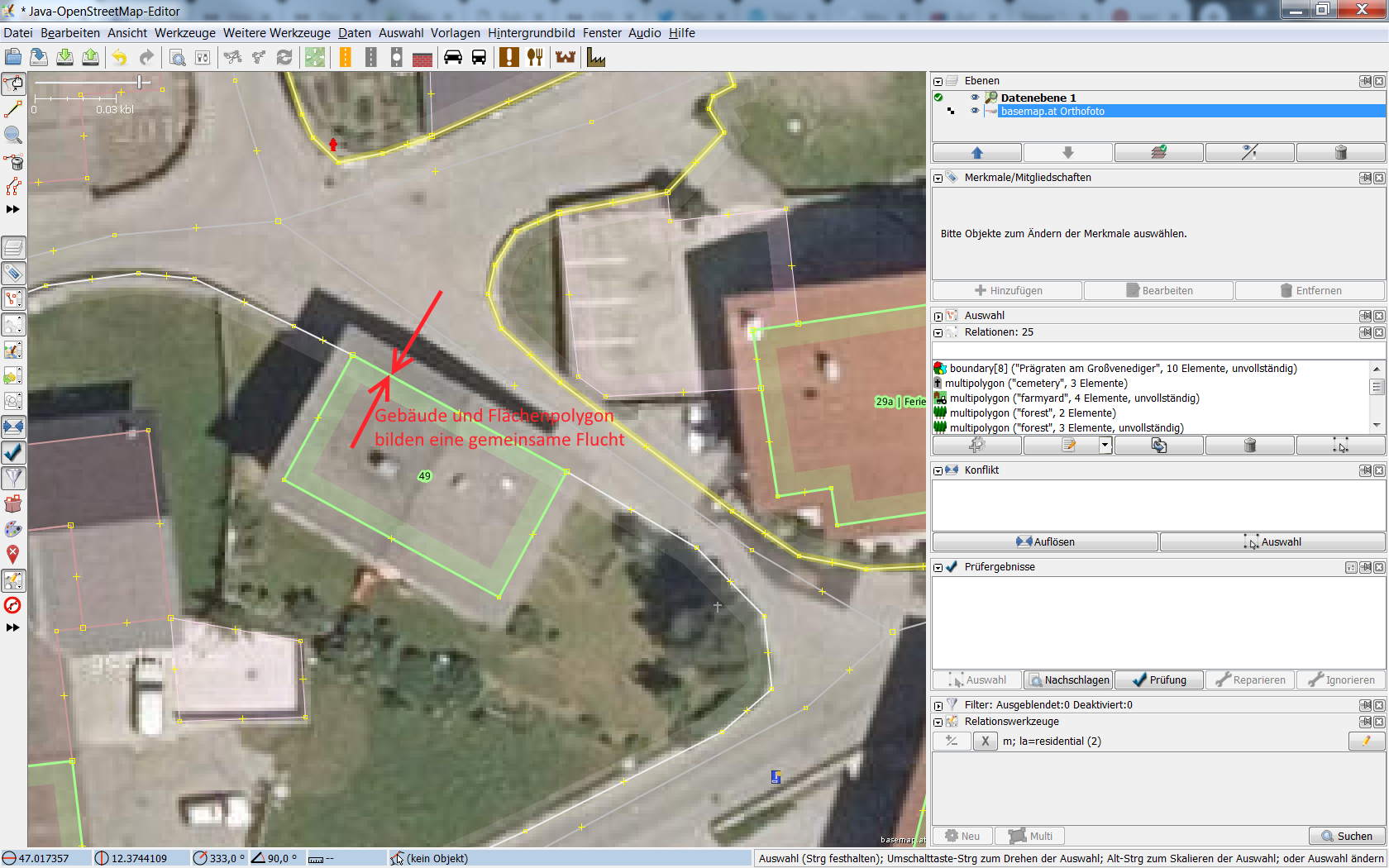
Task: Click the download map data icon
Action: (x=64, y=57)
